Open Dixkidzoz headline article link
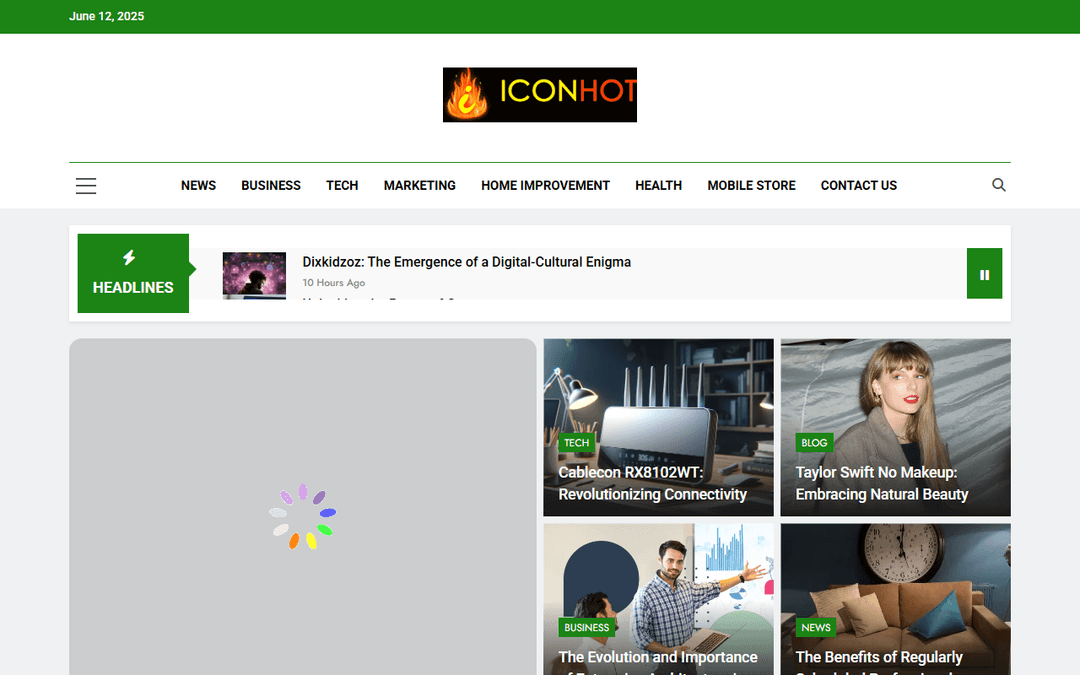1080x675 pixels. 466,262
